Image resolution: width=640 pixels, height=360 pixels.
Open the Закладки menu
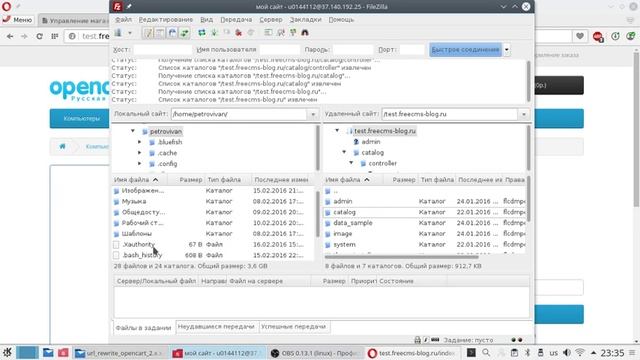point(306,20)
